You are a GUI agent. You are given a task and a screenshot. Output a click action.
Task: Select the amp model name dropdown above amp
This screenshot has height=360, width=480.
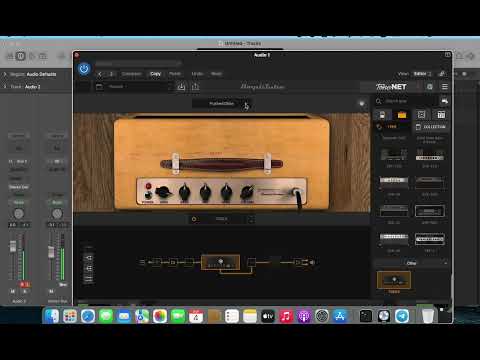[222, 104]
